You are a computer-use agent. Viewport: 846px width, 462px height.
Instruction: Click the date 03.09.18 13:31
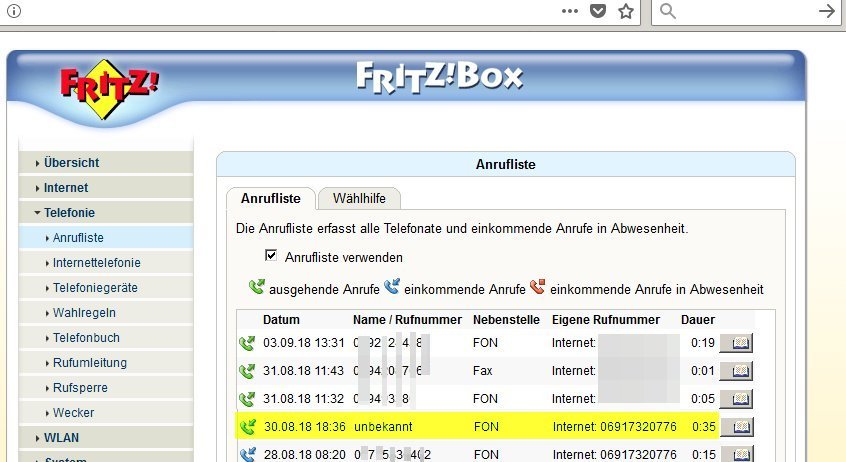(304, 343)
